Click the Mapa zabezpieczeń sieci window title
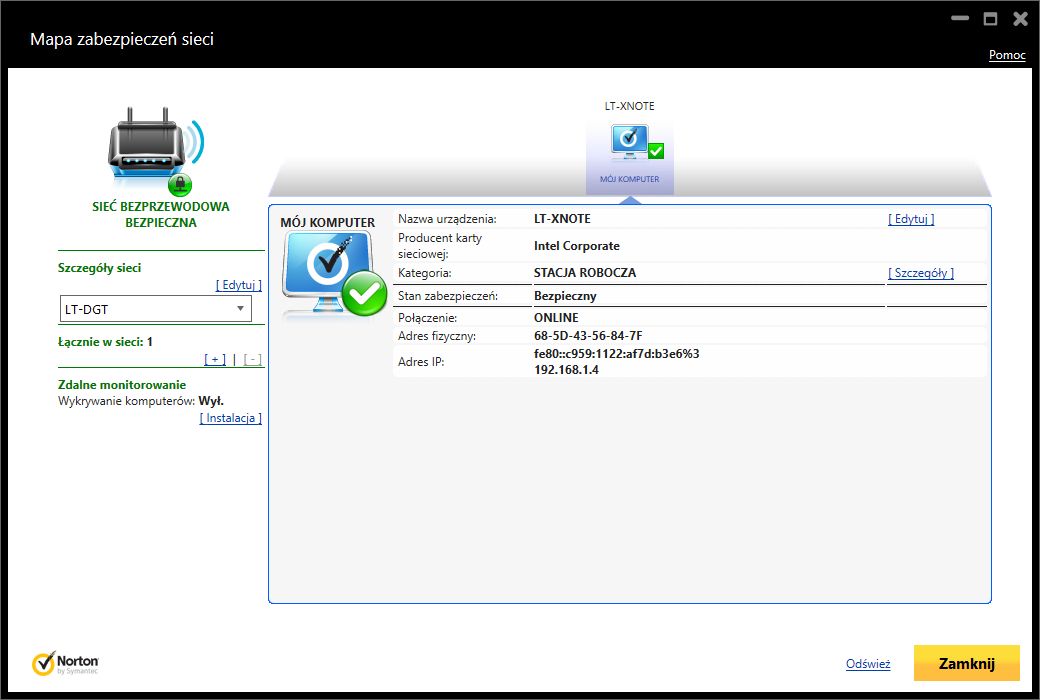Image resolution: width=1040 pixels, height=700 pixels. click(x=122, y=39)
